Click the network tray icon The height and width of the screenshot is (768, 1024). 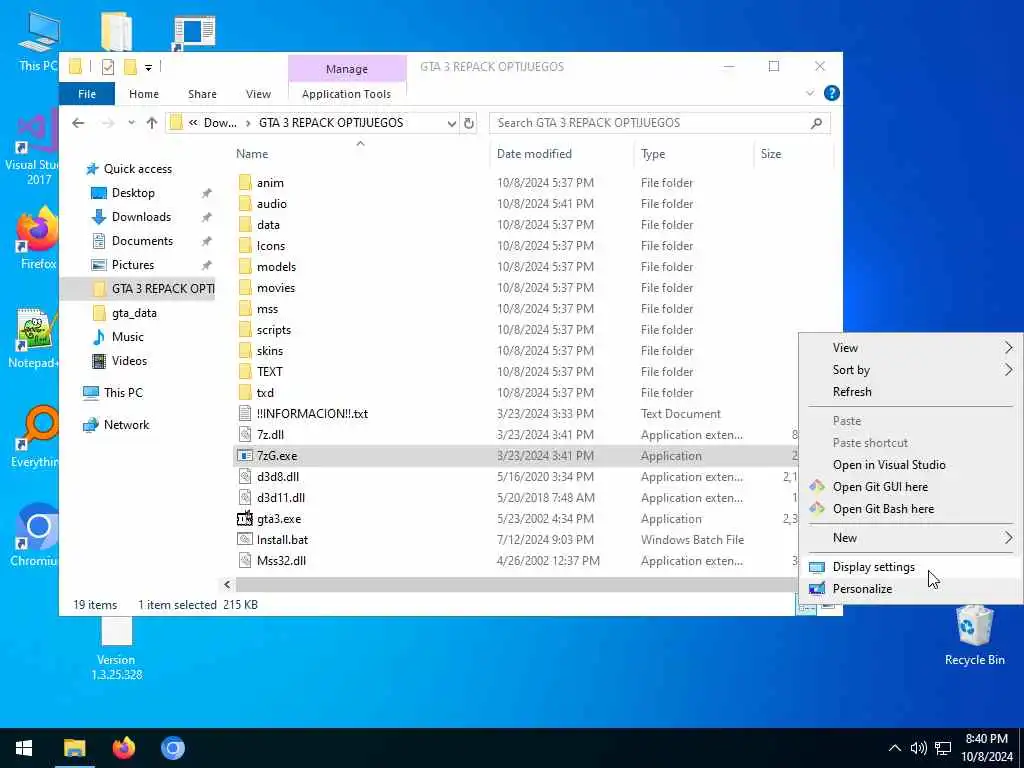[942, 748]
